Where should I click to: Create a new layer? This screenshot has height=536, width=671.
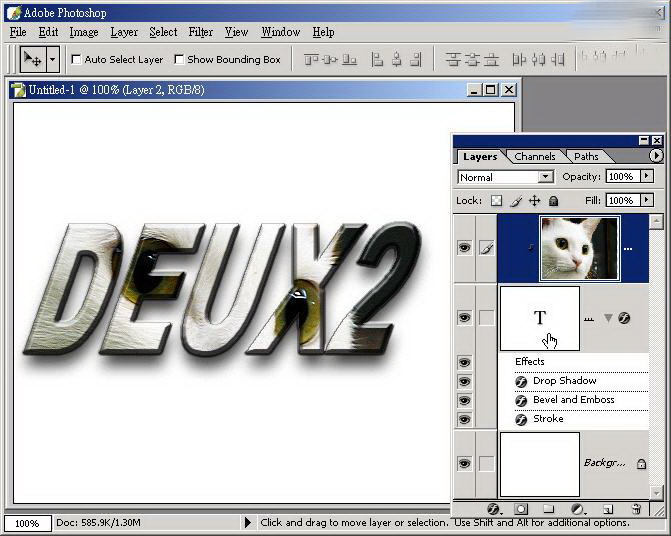click(608, 509)
